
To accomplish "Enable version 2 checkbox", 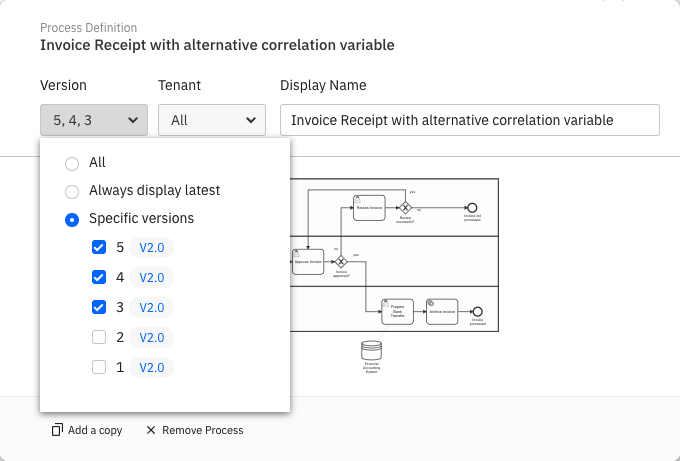I will coord(99,338).
